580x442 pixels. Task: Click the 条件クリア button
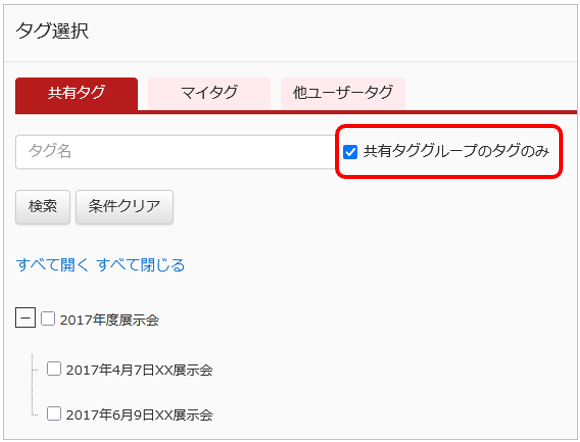(124, 207)
